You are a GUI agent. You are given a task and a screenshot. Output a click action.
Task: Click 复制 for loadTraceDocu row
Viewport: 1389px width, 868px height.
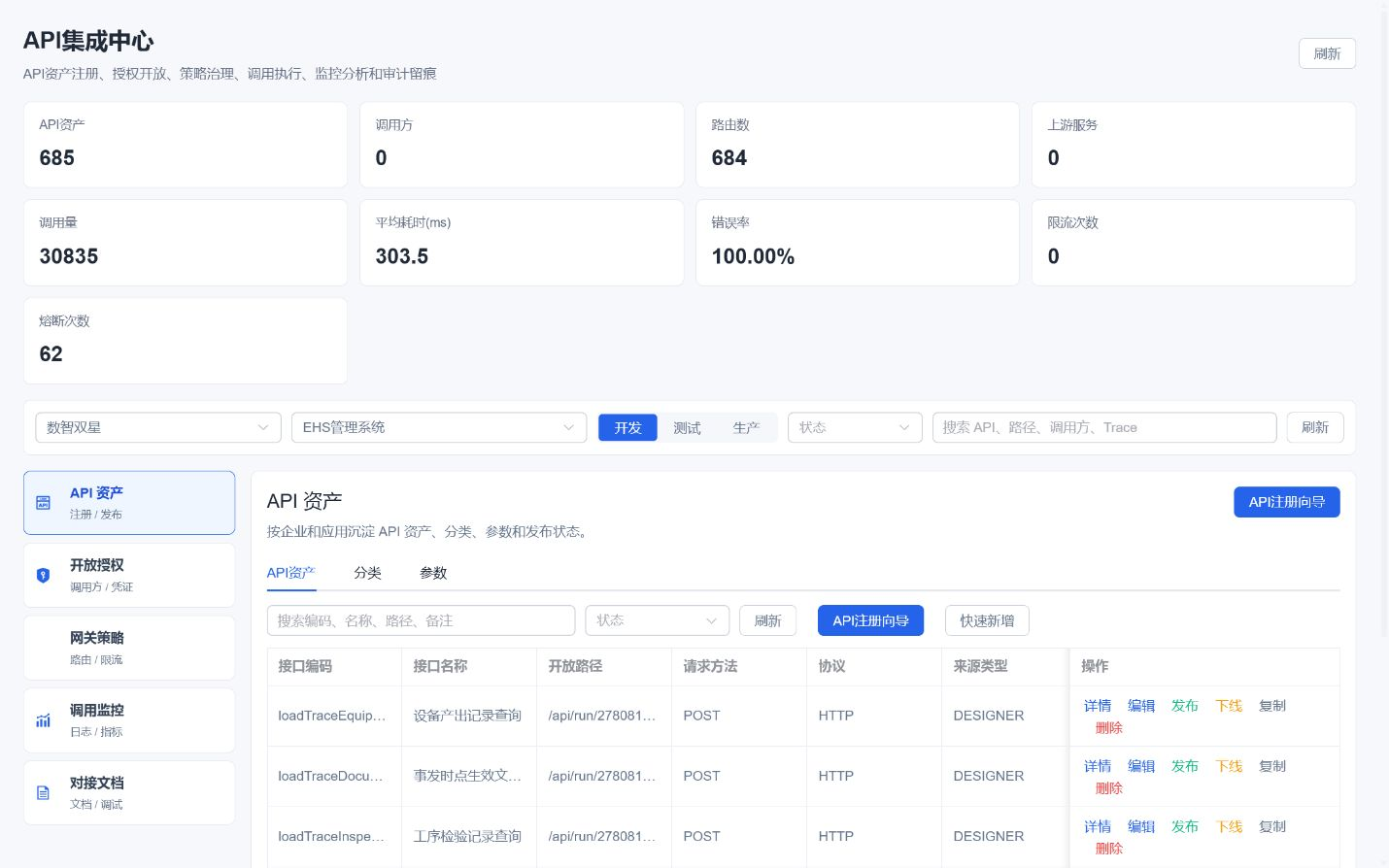point(1272,766)
